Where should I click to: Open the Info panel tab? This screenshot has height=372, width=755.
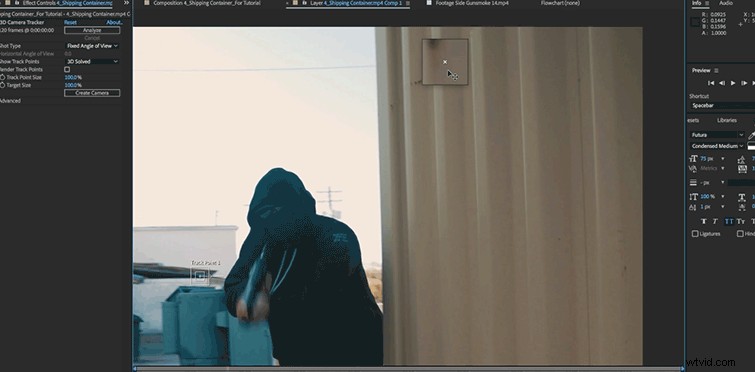point(697,3)
